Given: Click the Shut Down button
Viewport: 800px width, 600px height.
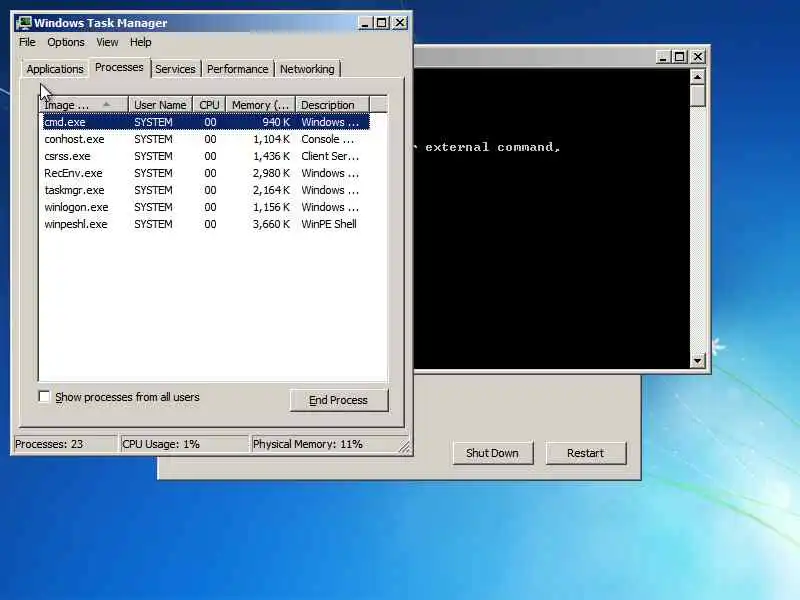Looking at the screenshot, I should [x=492, y=453].
